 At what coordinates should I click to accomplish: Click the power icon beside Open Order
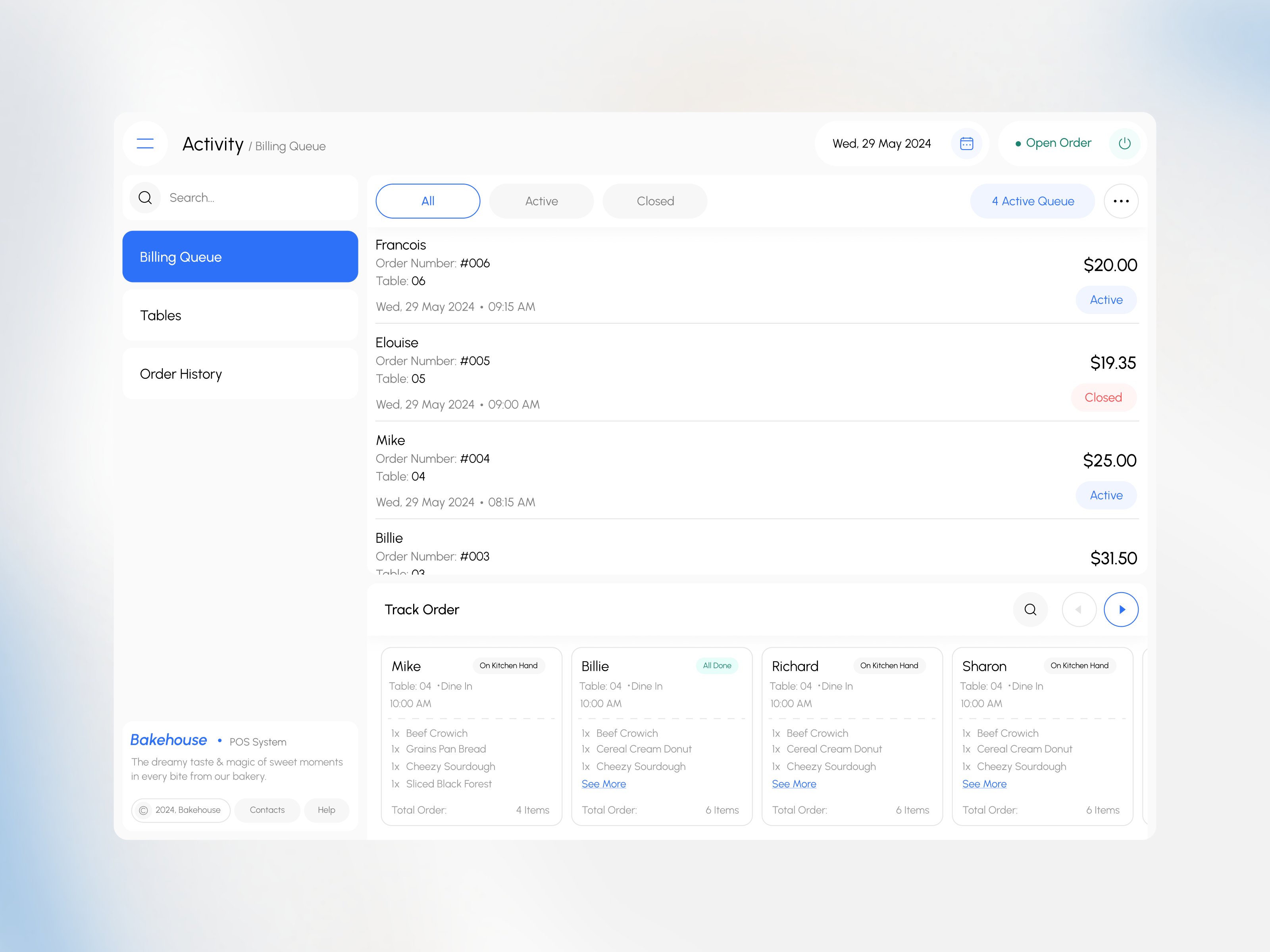tap(1124, 144)
